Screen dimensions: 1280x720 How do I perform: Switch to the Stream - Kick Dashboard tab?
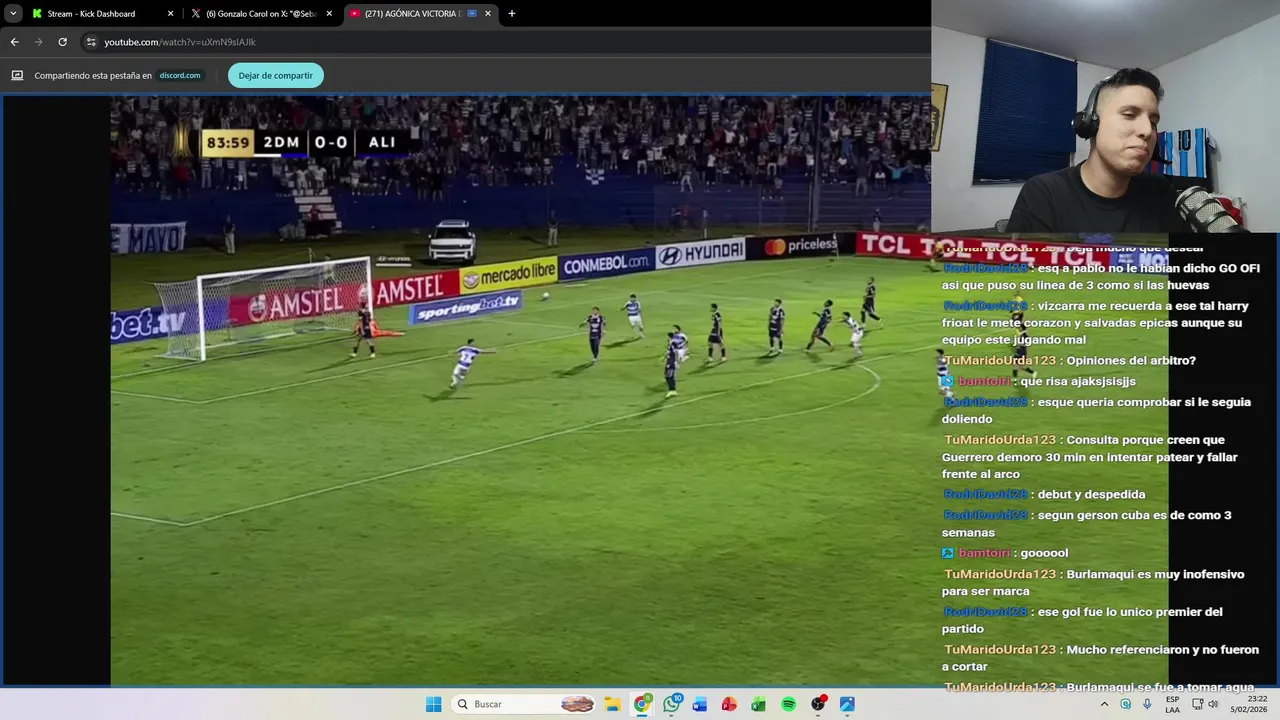(102, 14)
